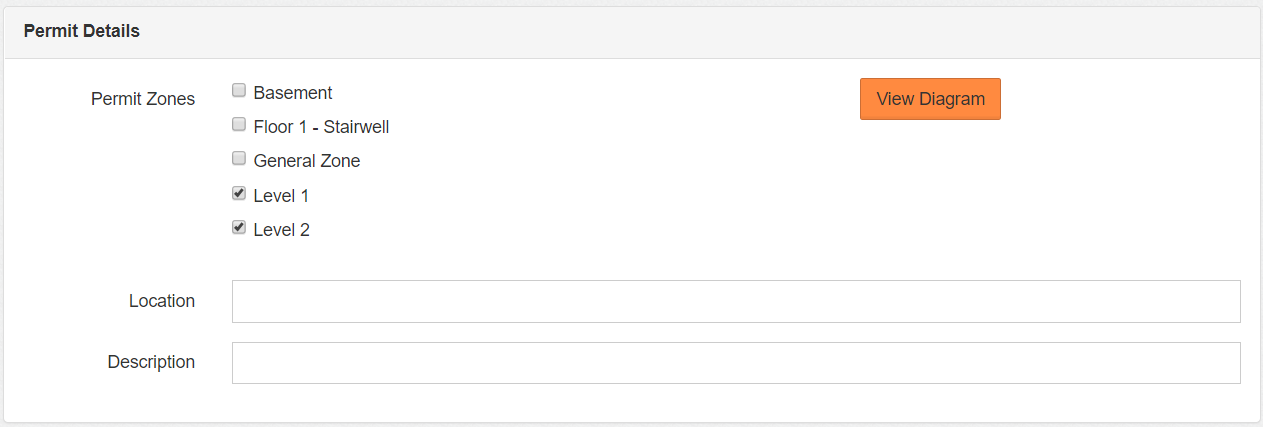Open the View Diagram button
The width and height of the screenshot is (1263, 427).
coord(930,99)
